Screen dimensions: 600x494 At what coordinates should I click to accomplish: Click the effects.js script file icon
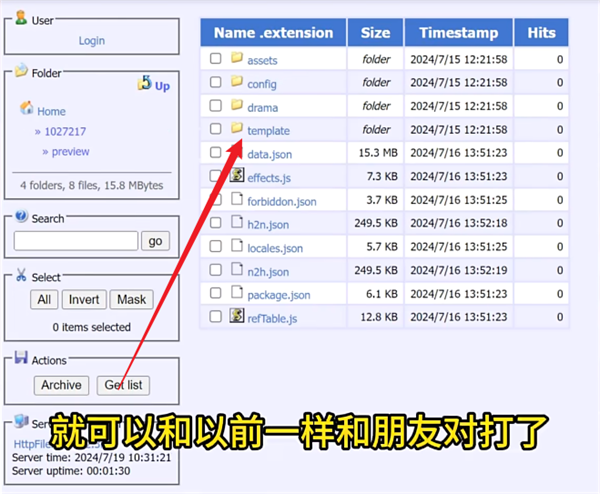237,176
